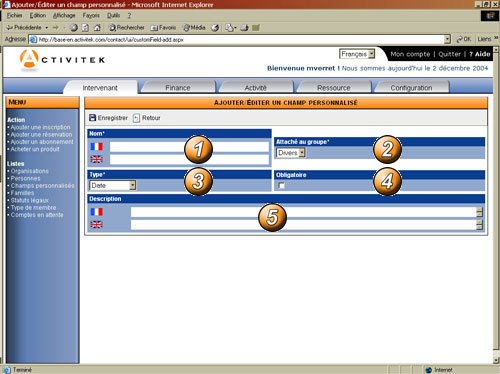Open the Attaché au groupe dropdown
The height and width of the screenshot is (374, 500).
290,153
